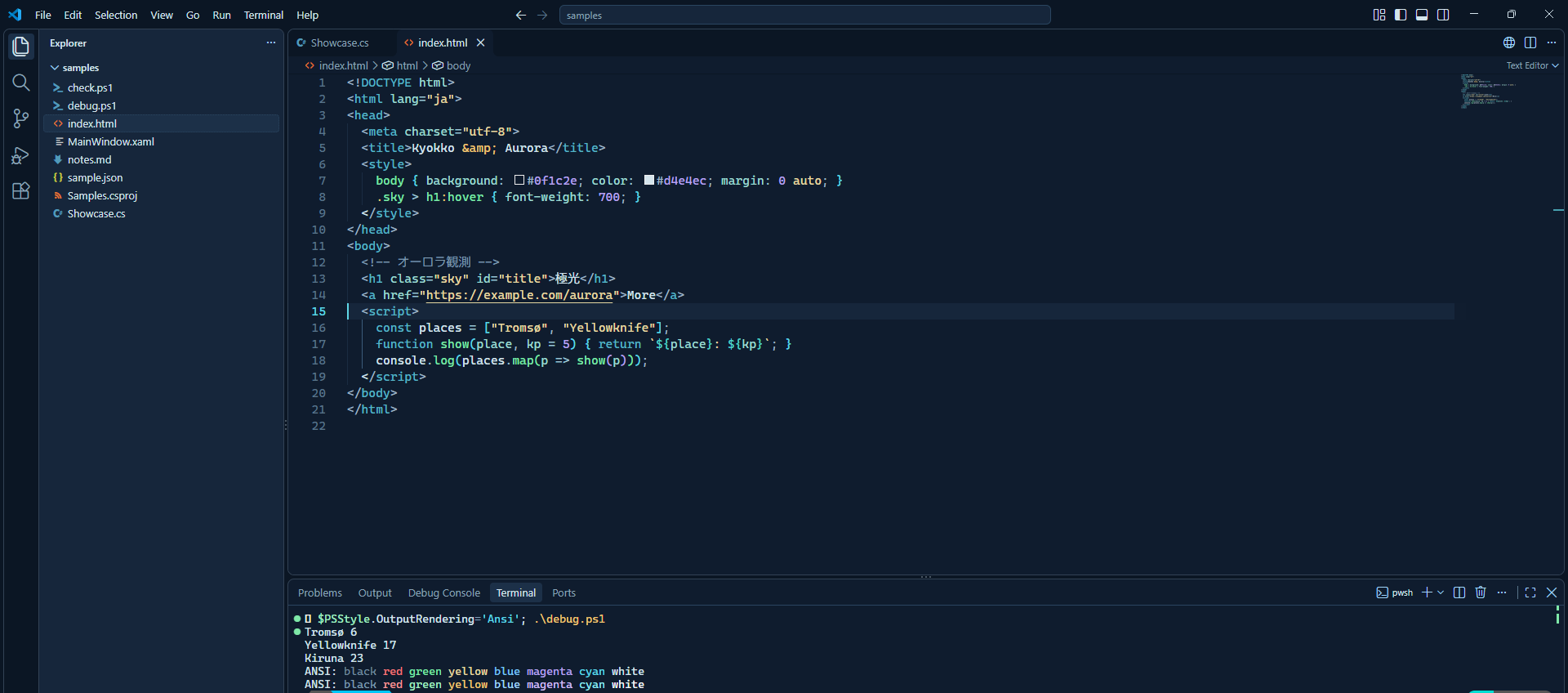Image resolution: width=1568 pixels, height=693 pixels.
Task: Open the Run and Debug view icon
Action: point(21,155)
